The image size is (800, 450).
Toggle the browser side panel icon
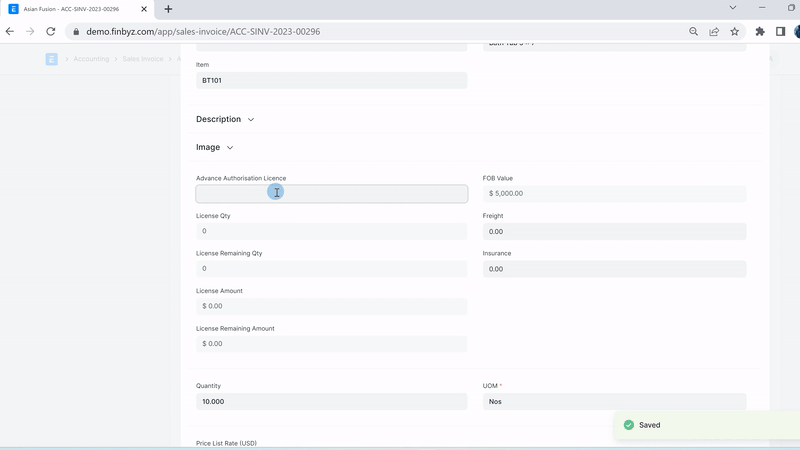point(780,31)
